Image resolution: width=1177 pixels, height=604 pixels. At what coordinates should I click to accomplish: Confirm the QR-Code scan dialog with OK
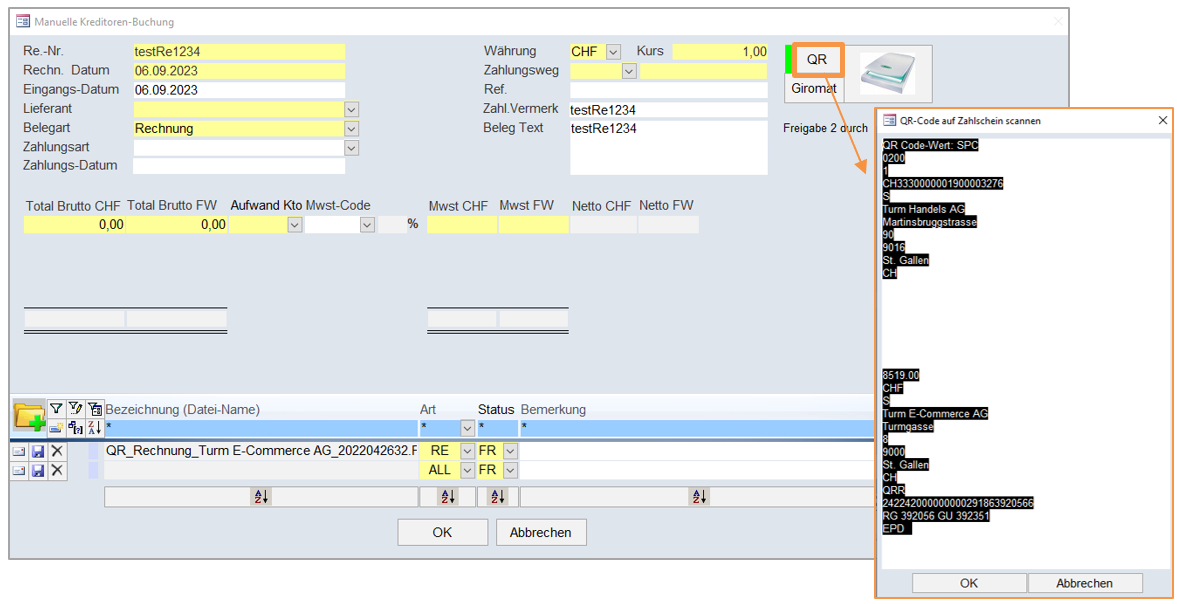[968, 583]
